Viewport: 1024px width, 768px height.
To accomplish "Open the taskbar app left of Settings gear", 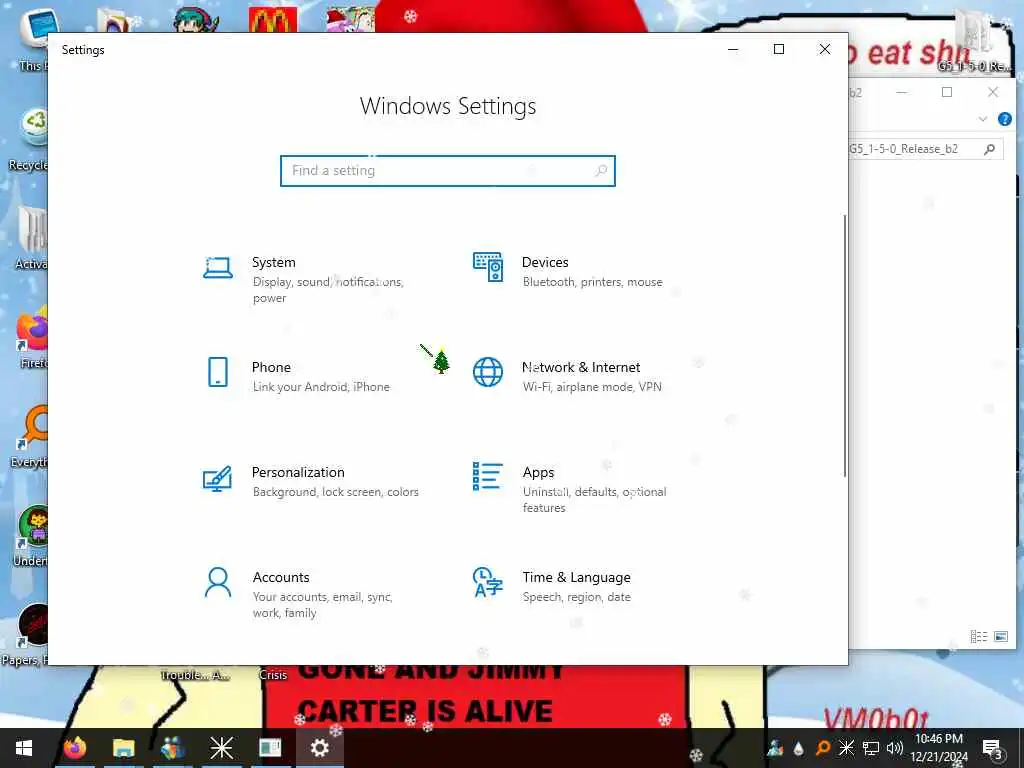I will tap(270, 748).
